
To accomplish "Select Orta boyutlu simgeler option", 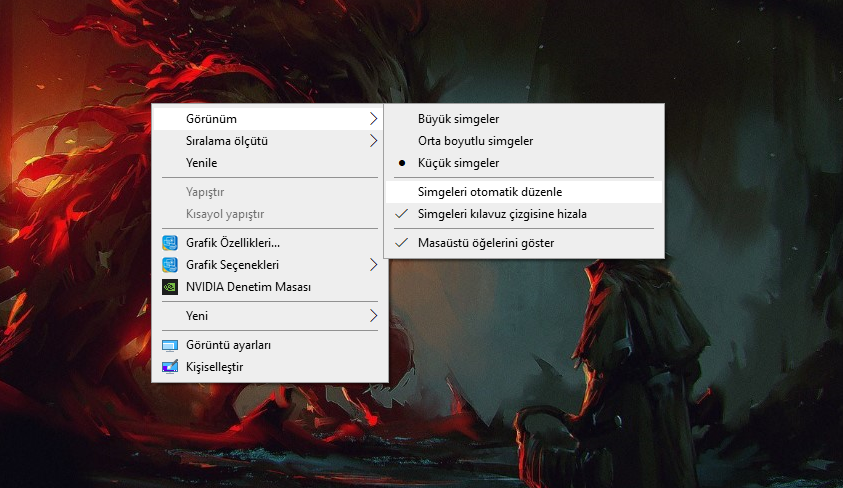I will pyautogui.click(x=524, y=141).
